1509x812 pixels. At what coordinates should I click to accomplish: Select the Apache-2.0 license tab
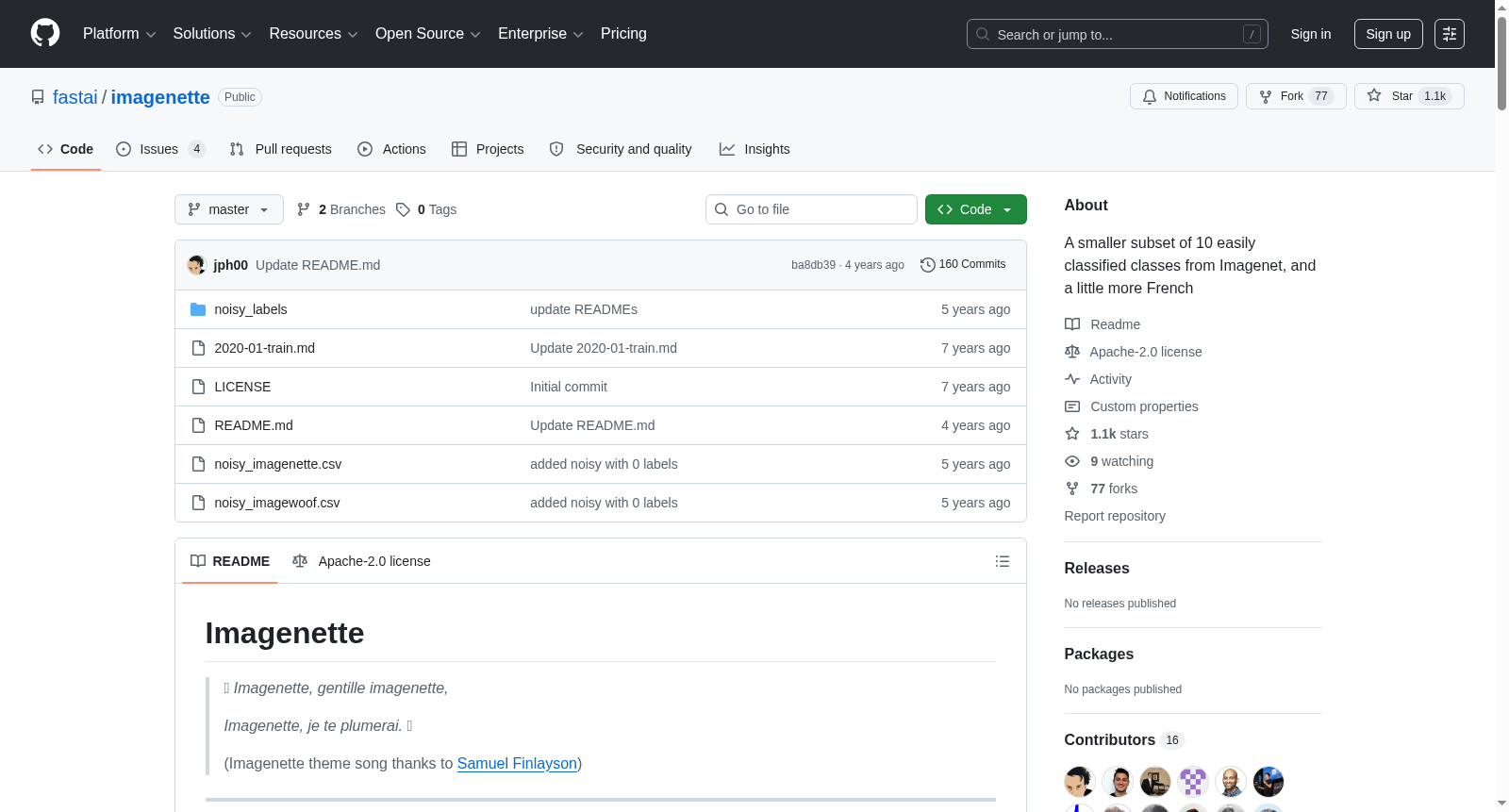[x=362, y=561]
